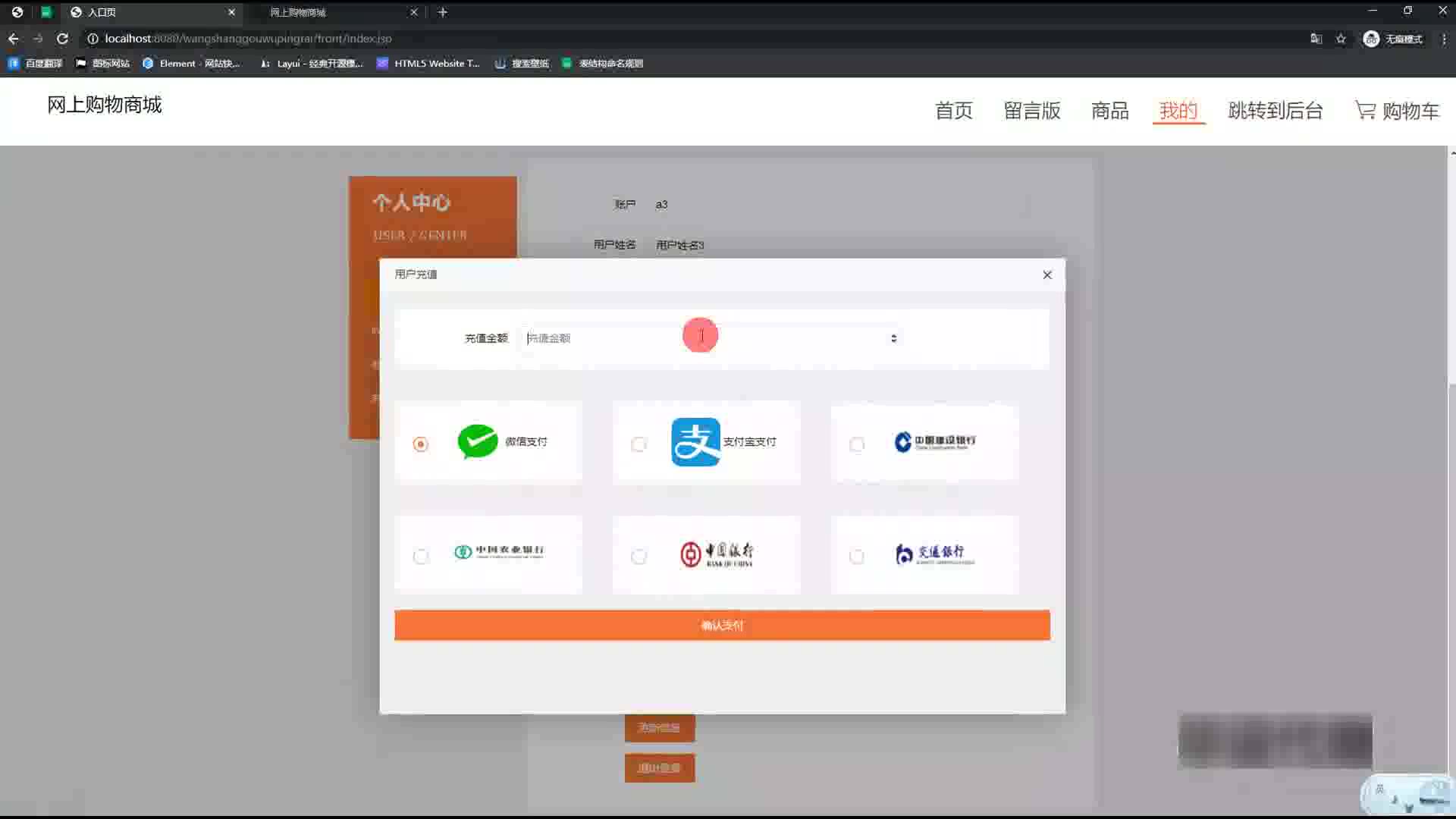Select the WeChat Pay radio button
This screenshot has height=819, width=1456.
pos(421,444)
